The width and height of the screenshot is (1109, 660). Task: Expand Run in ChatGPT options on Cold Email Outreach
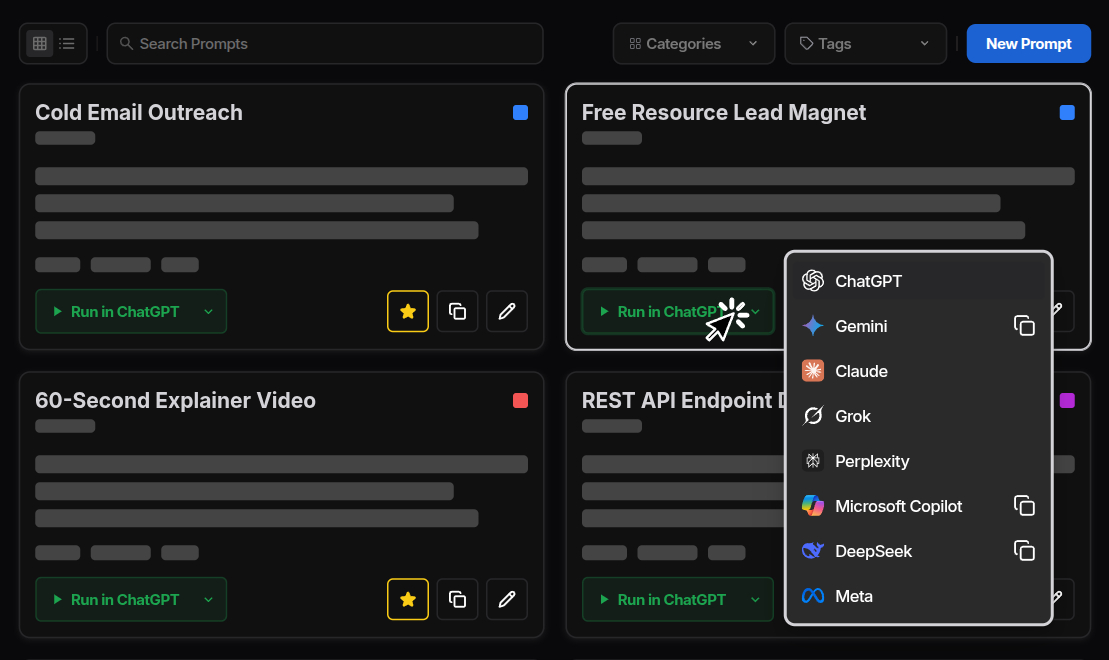point(207,311)
